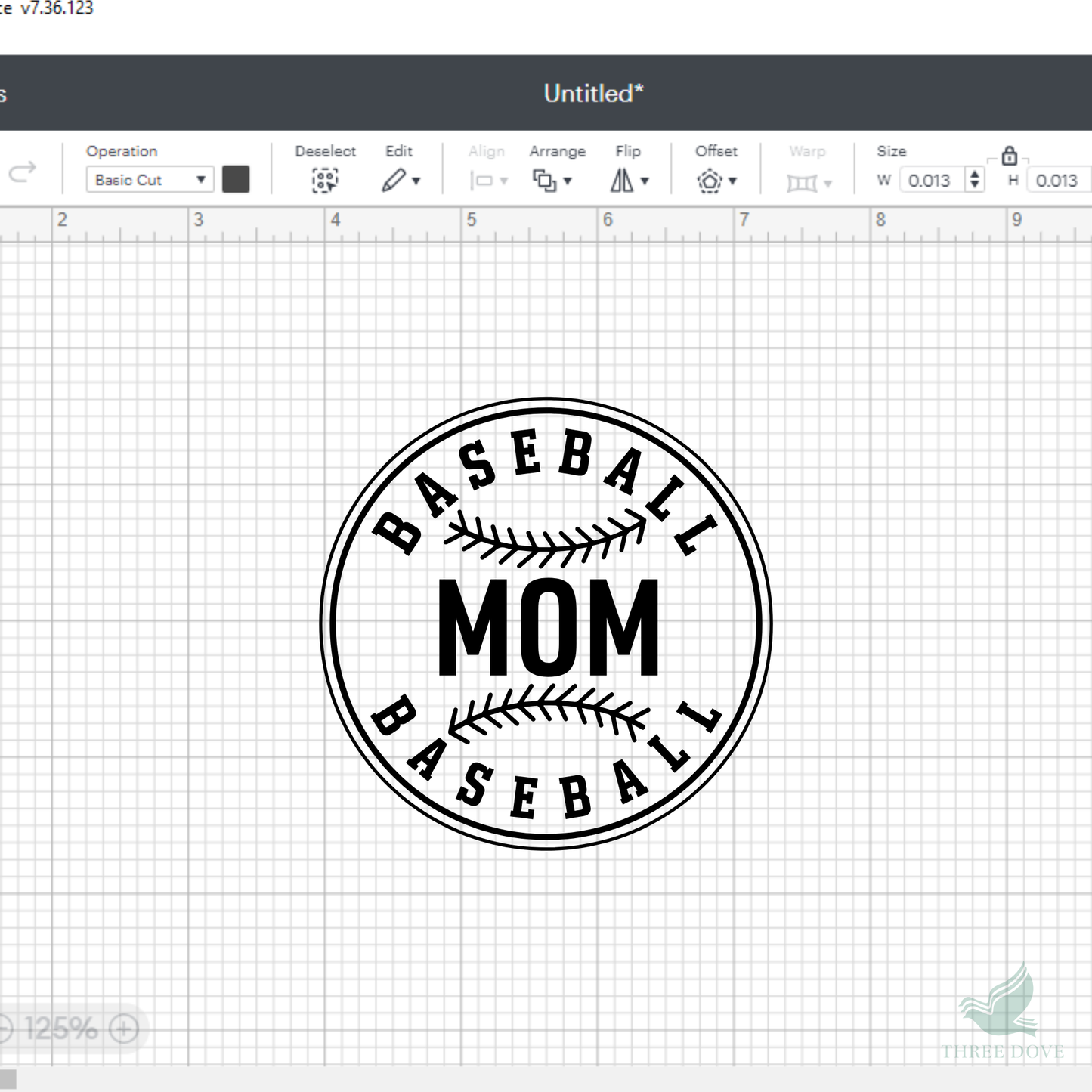Select the Baseball Mom design on canvas
This screenshot has width=1092, height=1092.
pyautogui.click(x=546, y=623)
